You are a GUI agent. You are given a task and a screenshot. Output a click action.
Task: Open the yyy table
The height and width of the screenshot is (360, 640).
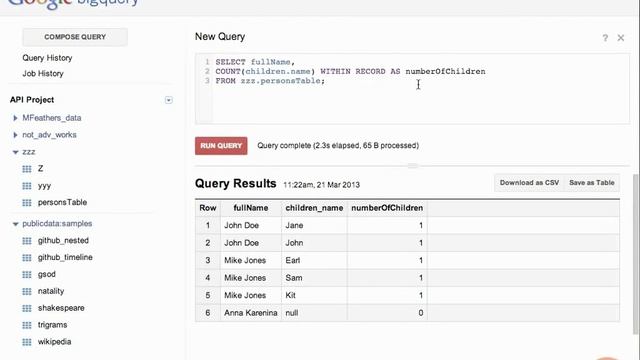[44, 186]
